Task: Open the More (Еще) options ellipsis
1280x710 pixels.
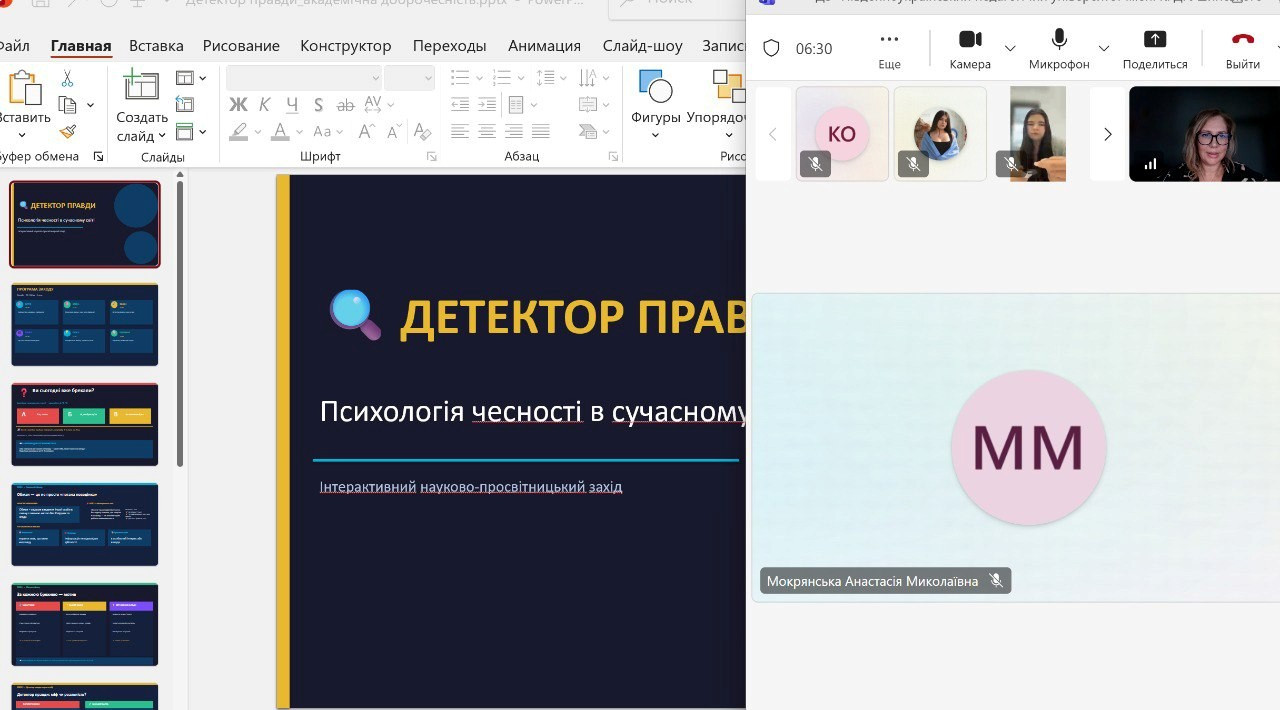Action: coord(889,40)
